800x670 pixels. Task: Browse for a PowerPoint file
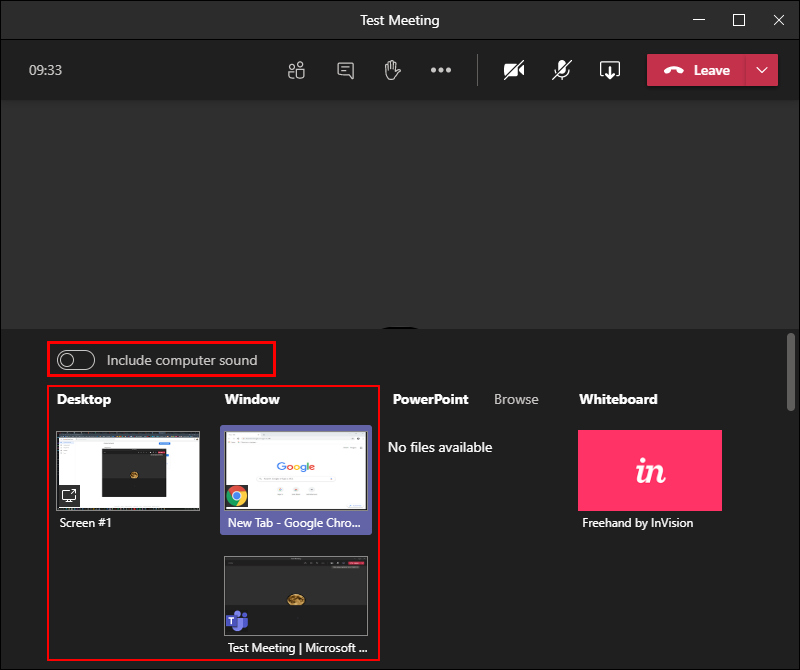[516, 399]
